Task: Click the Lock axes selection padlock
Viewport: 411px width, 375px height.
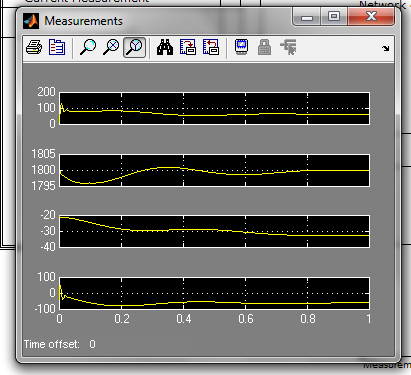Action: [x=265, y=47]
